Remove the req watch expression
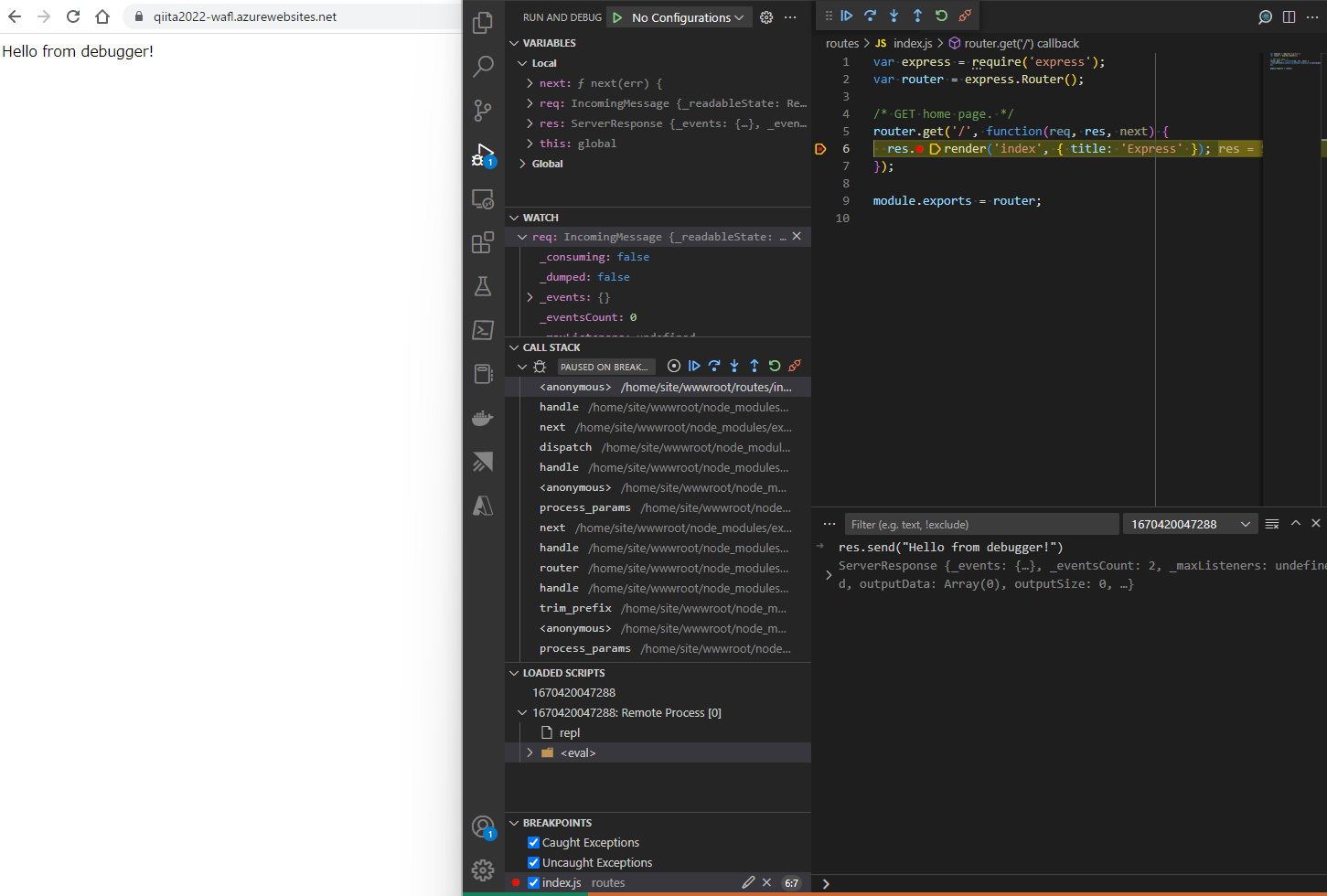This screenshot has height=896, width=1327. [x=797, y=236]
